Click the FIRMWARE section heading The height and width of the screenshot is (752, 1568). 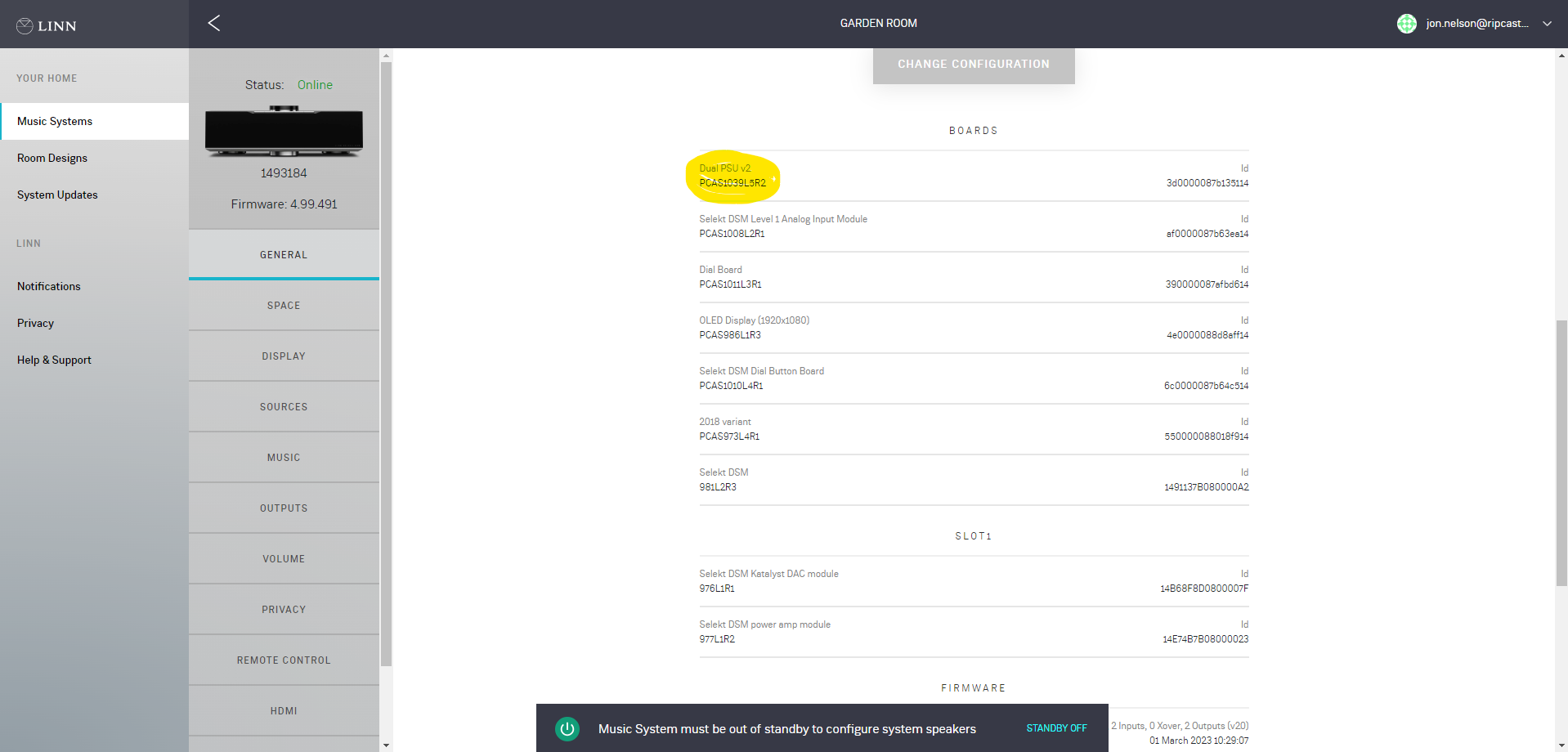click(x=974, y=688)
